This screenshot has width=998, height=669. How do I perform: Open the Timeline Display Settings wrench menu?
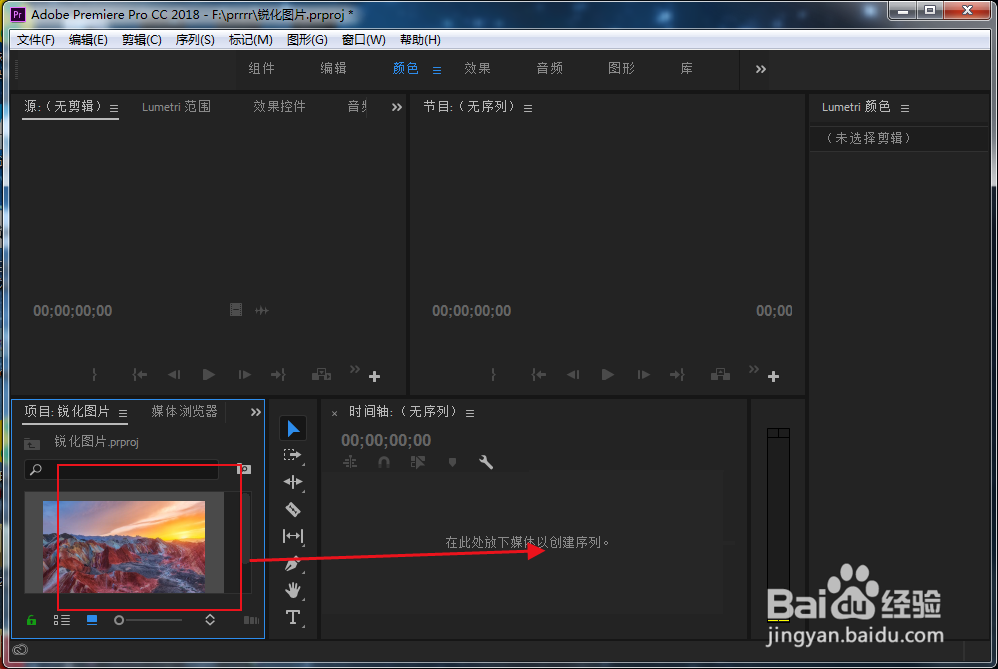click(486, 462)
